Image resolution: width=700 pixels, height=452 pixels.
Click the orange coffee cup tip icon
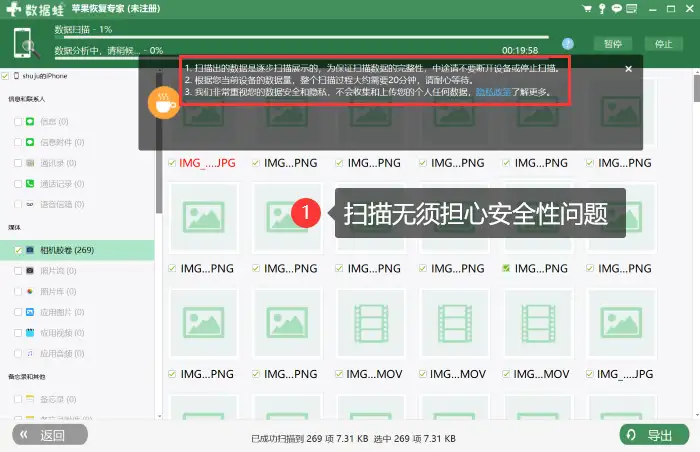click(x=163, y=103)
